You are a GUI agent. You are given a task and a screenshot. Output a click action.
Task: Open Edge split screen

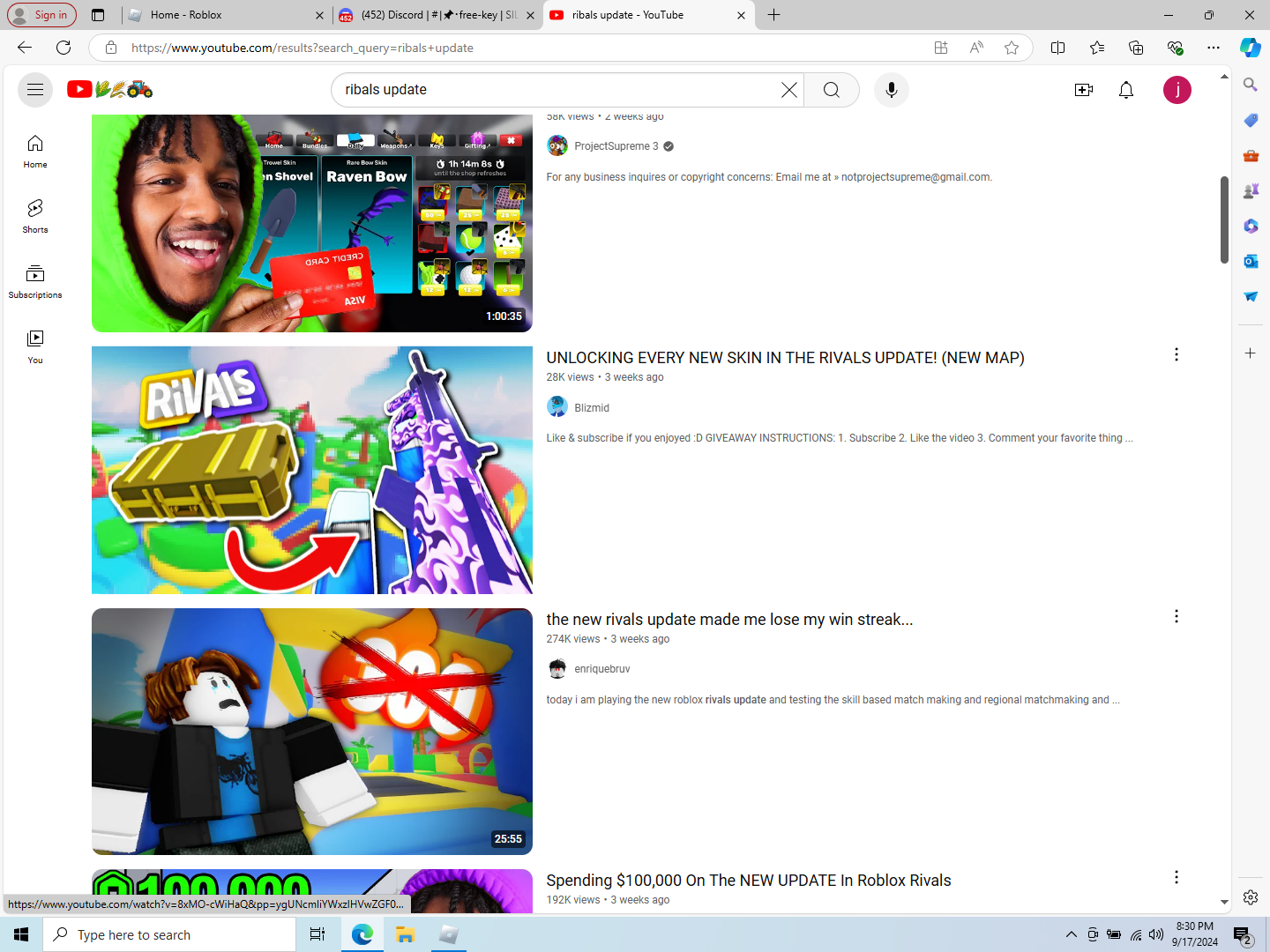[x=1058, y=48]
